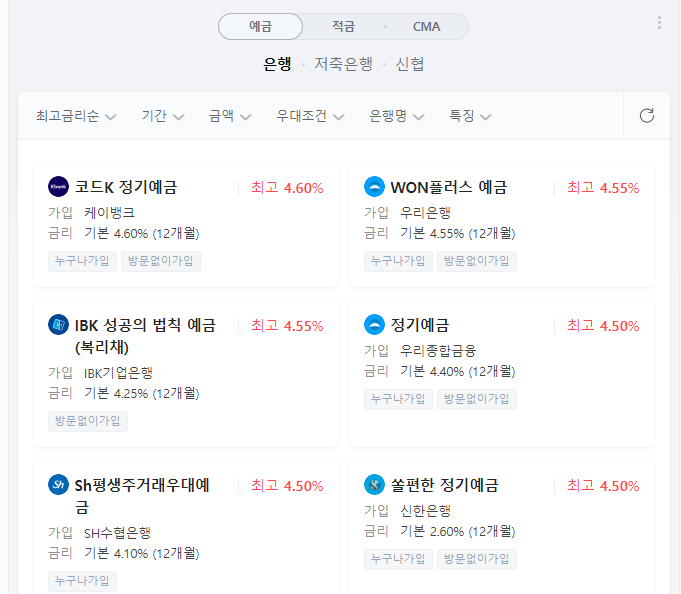Click 최고 4.55% rate on WON플러스 예금
Screen dimensions: 681x594
click(x=603, y=188)
